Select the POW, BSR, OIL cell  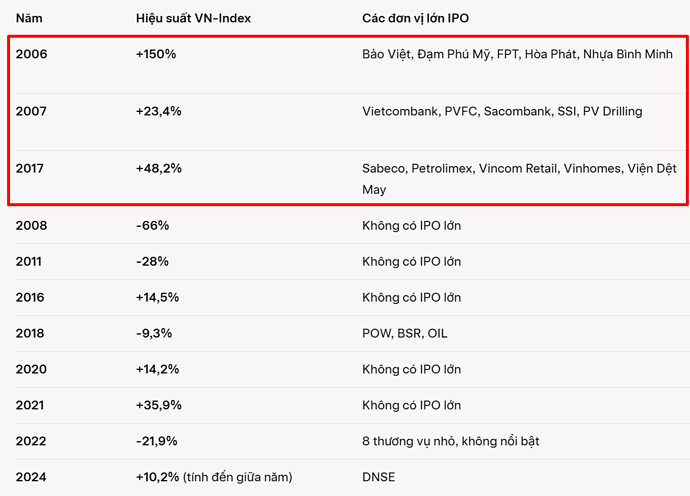[x=404, y=334]
